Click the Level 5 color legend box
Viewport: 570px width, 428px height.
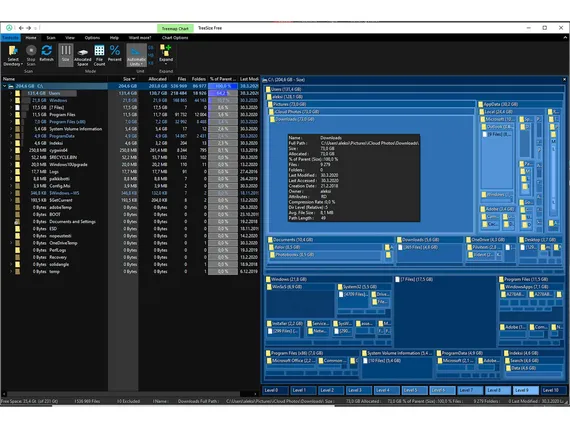(414, 390)
